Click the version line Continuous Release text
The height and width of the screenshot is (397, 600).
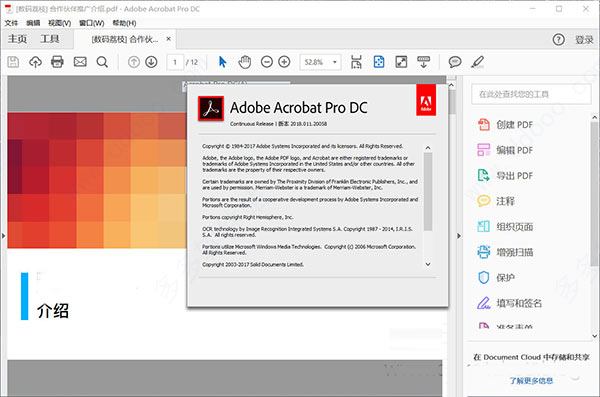[278, 124]
